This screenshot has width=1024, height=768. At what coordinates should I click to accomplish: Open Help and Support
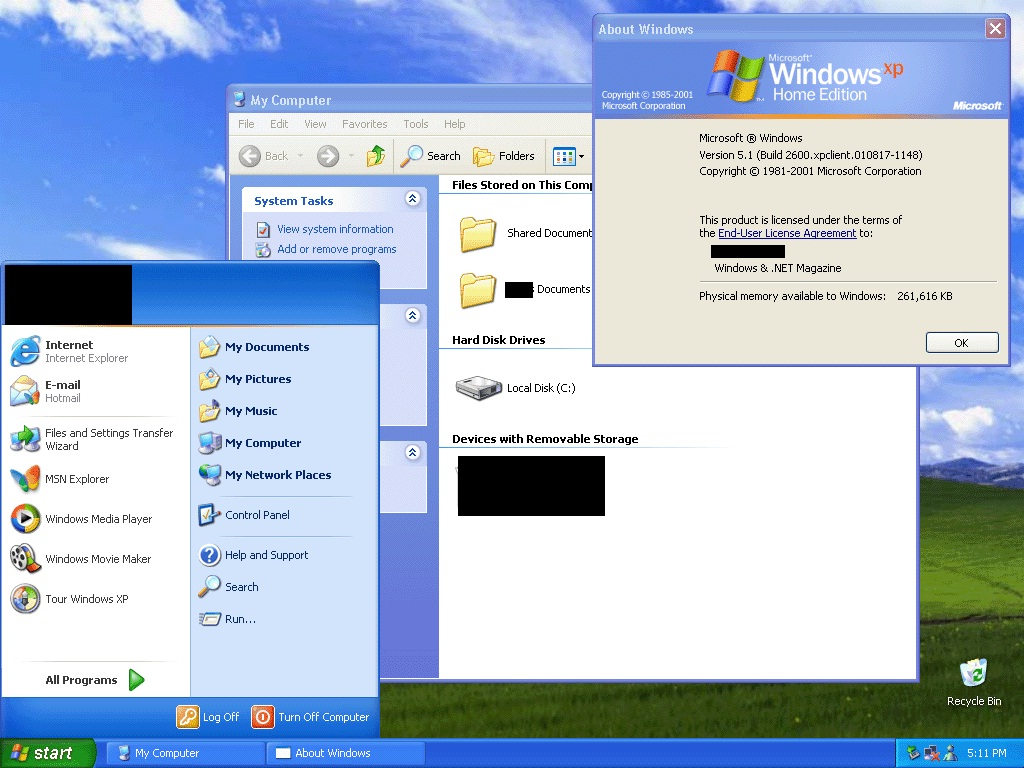(x=253, y=555)
